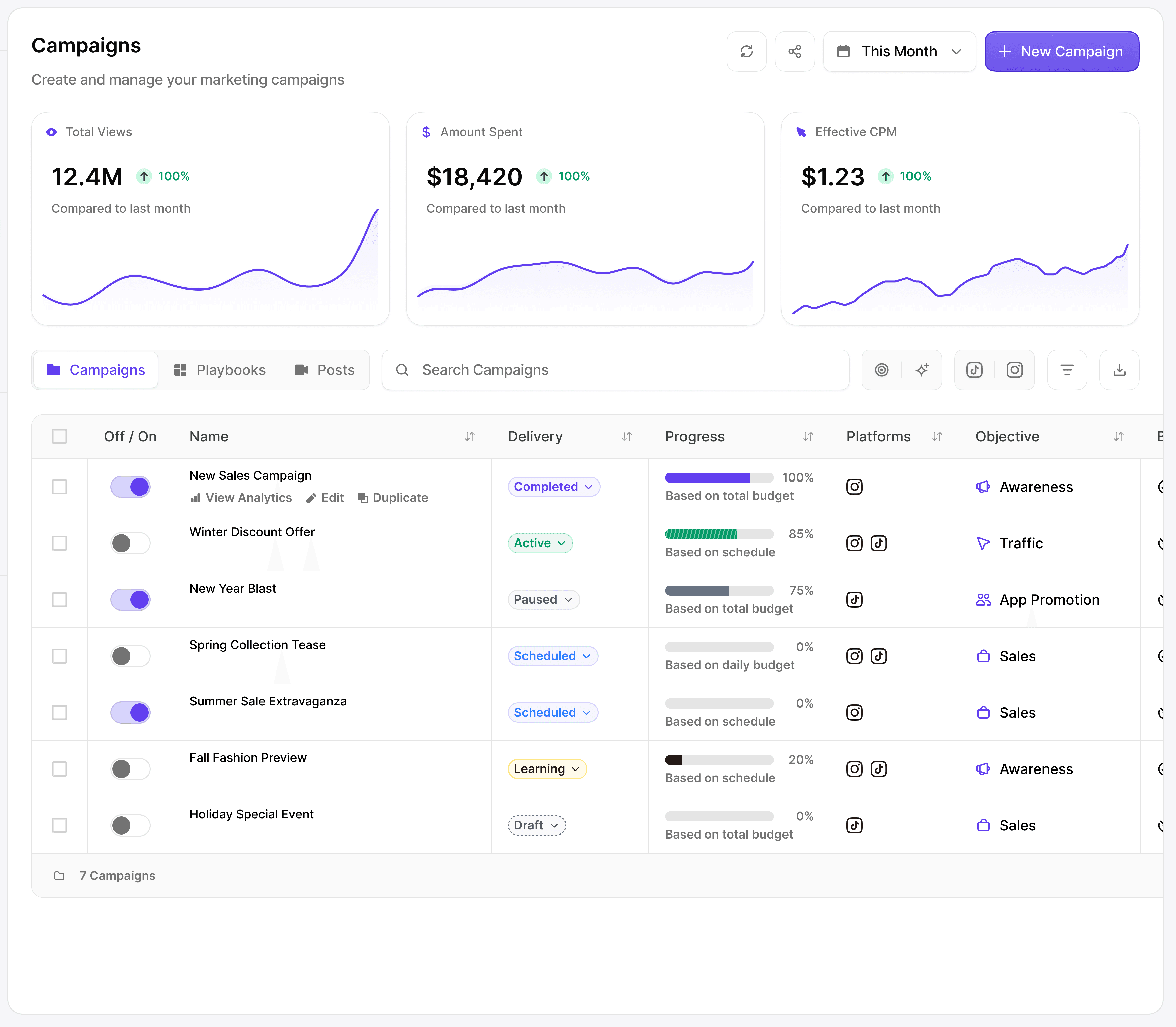Click the New Campaign button
The height and width of the screenshot is (1027, 1176).
tap(1061, 52)
